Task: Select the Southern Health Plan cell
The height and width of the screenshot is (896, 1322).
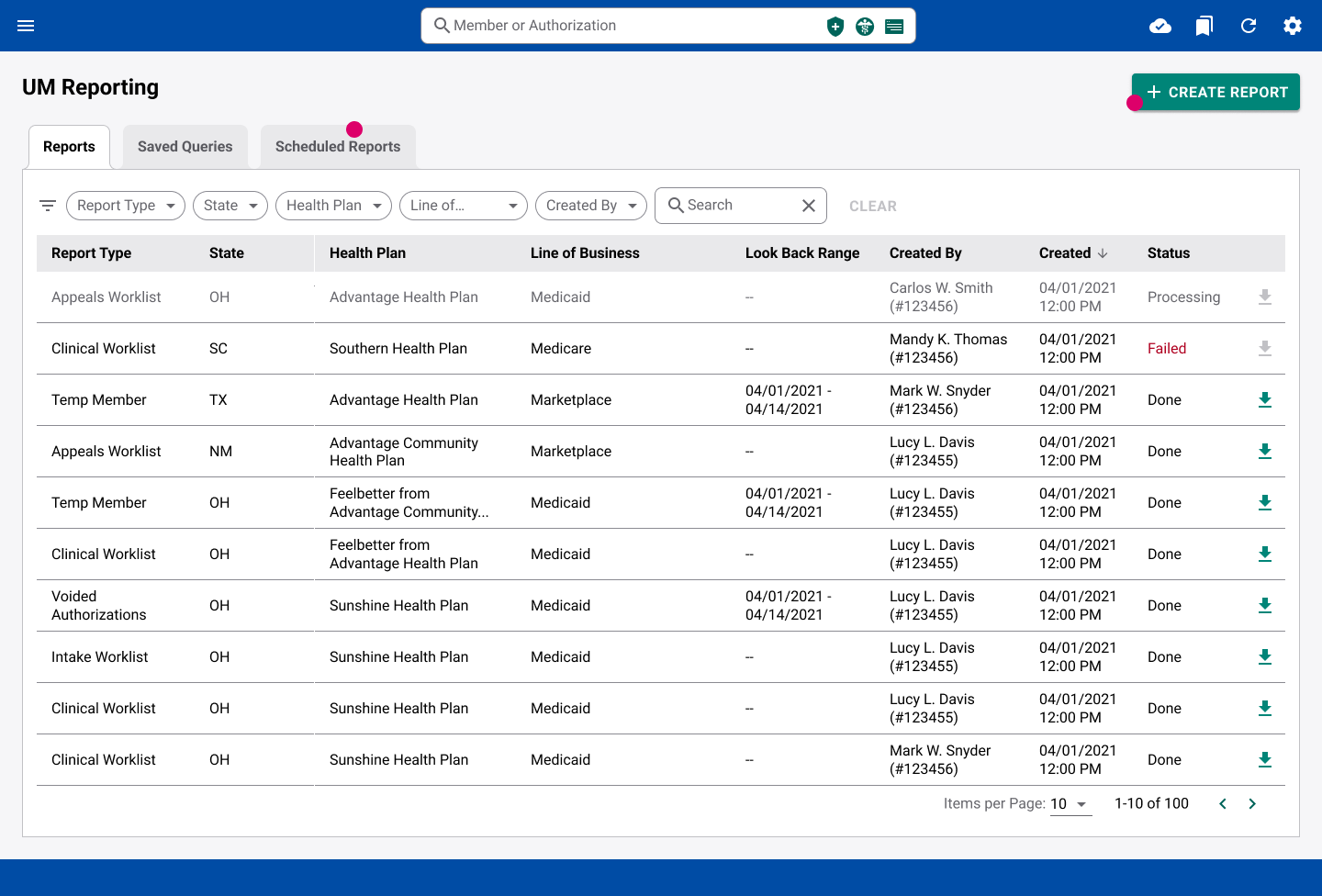Action: (x=398, y=349)
